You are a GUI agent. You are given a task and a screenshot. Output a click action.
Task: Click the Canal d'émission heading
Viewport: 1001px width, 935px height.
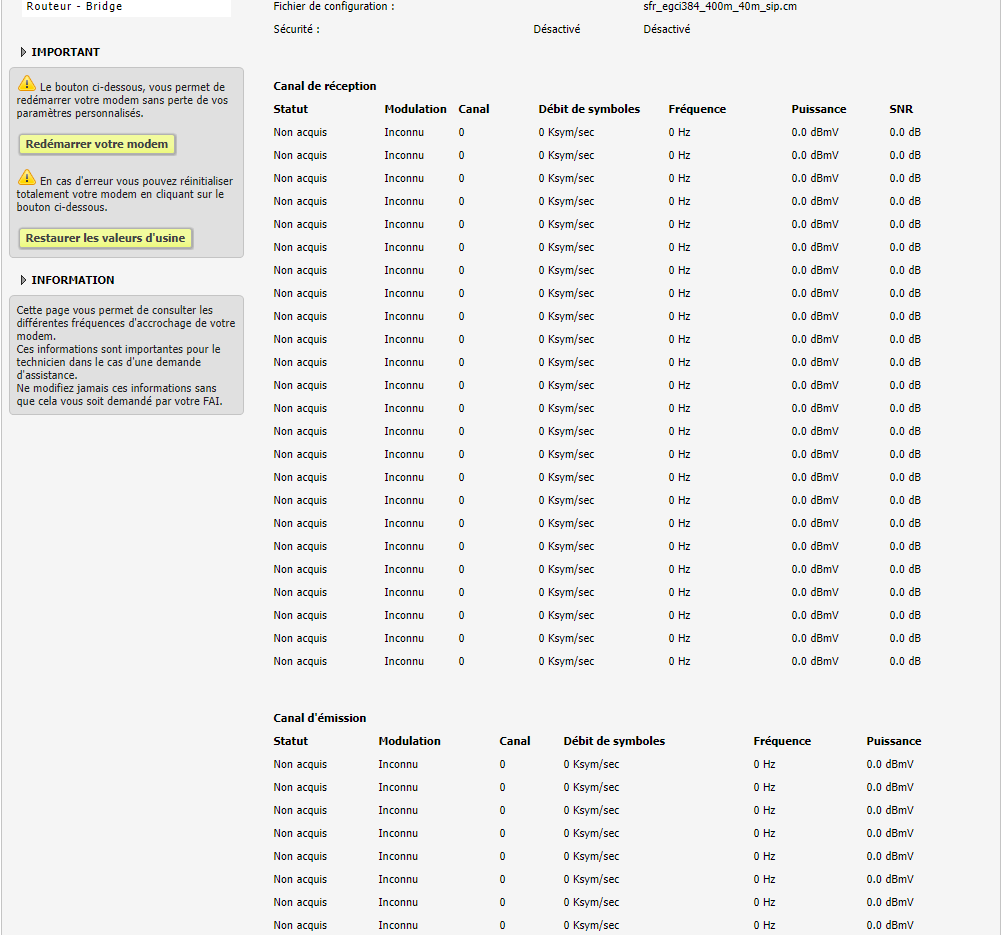pyautogui.click(x=320, y=718)
